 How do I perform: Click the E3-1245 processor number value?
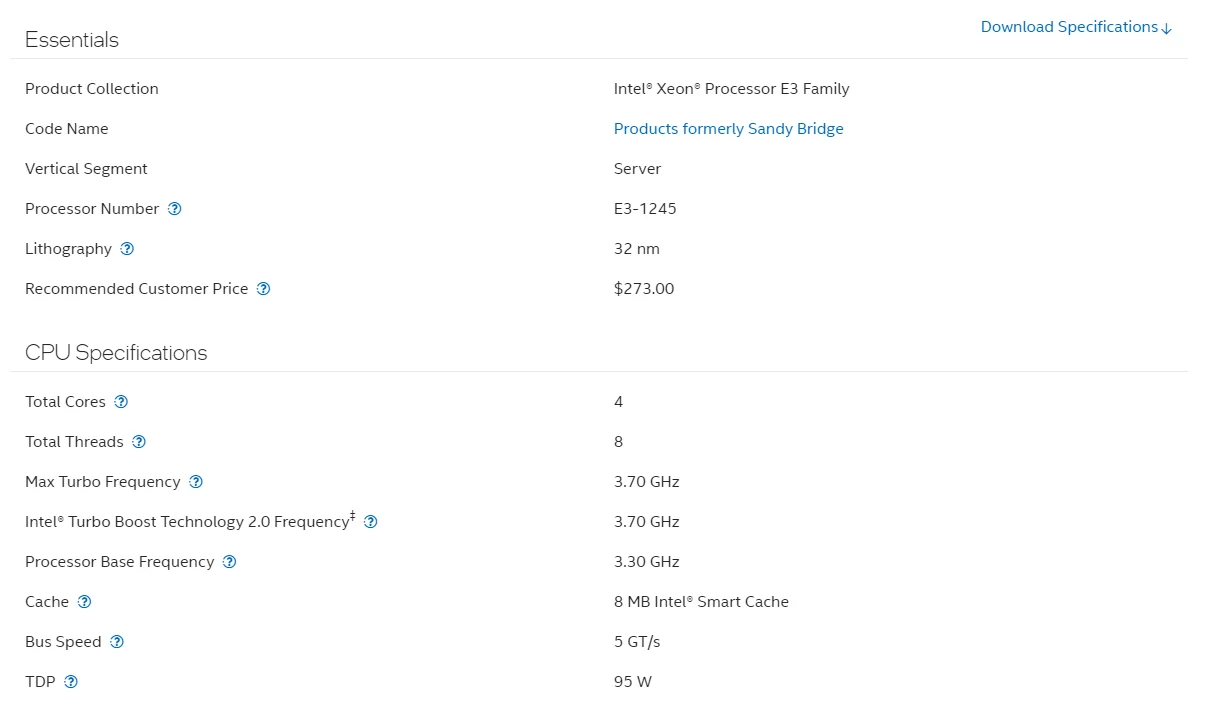pyautogui.click(x=645, y=209)
